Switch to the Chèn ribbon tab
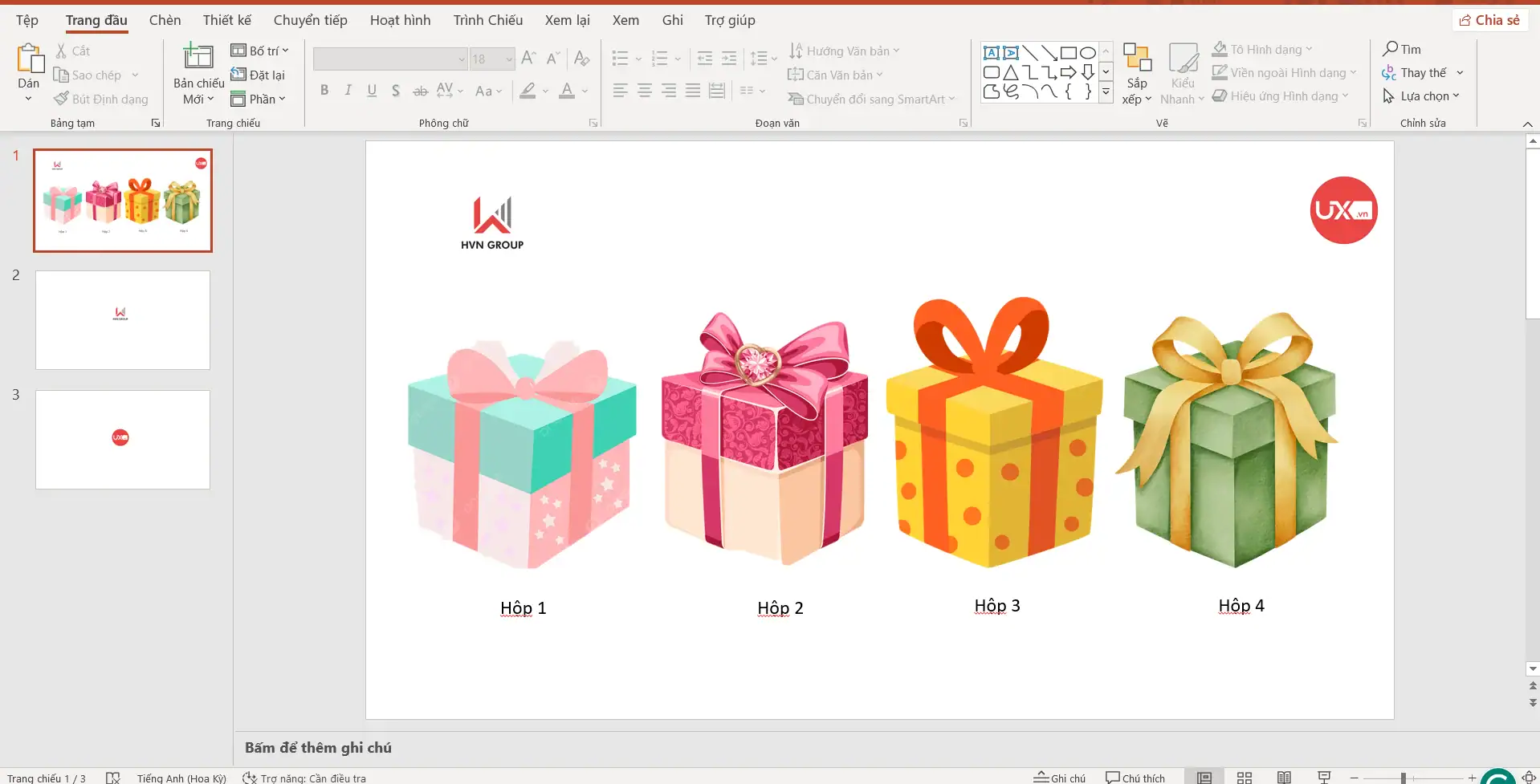1540x784 pixels. (165, 19)
